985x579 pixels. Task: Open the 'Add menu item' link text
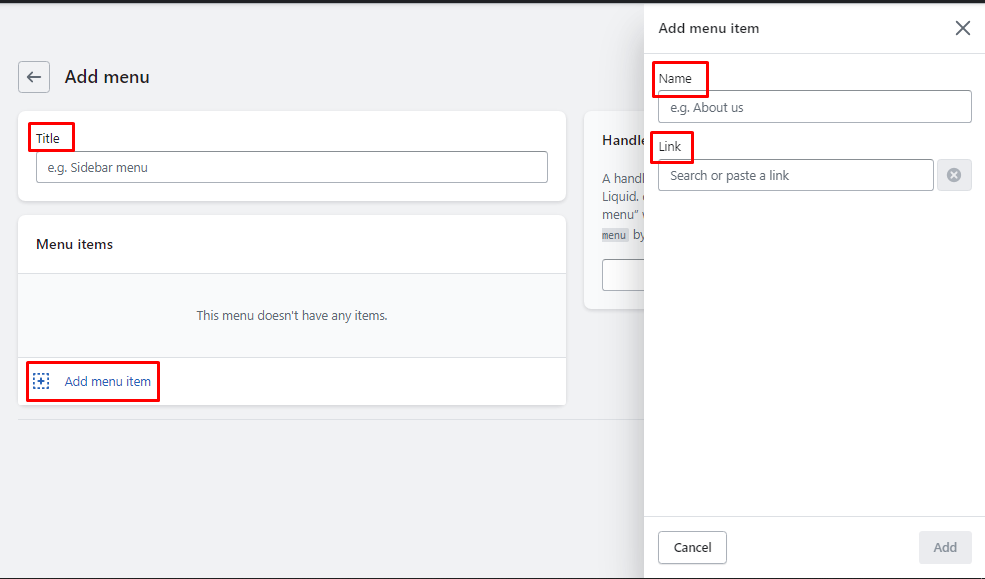pos(108,381)
